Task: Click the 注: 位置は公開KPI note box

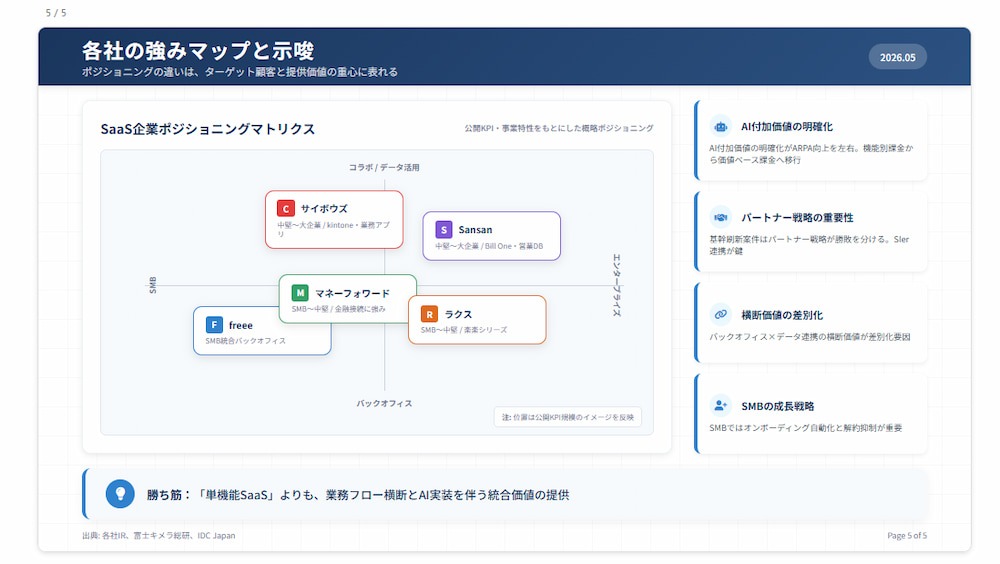Action: point(568,417)
